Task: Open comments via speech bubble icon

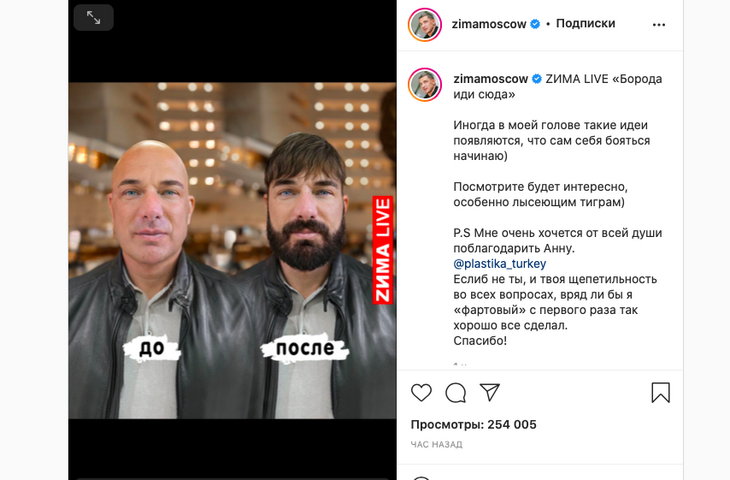Action: coord(455,392)
